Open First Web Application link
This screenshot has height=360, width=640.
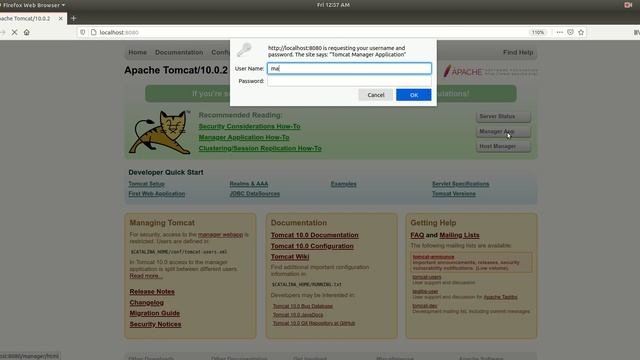click(x=157, y=194)
